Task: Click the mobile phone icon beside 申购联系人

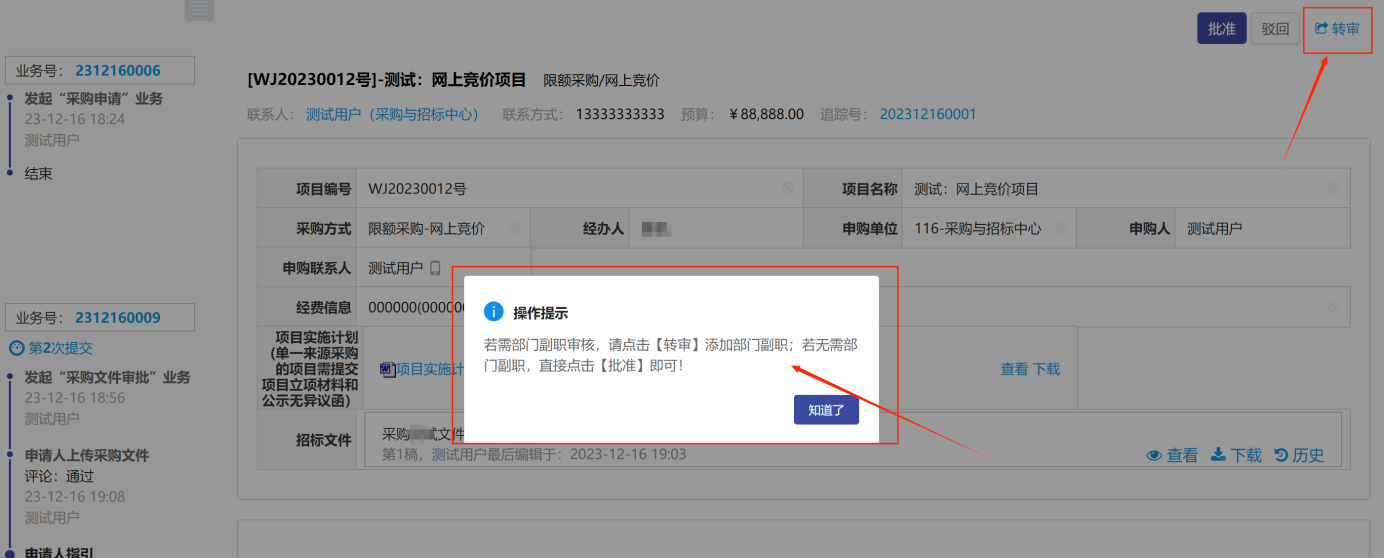Action: (435, 268)
